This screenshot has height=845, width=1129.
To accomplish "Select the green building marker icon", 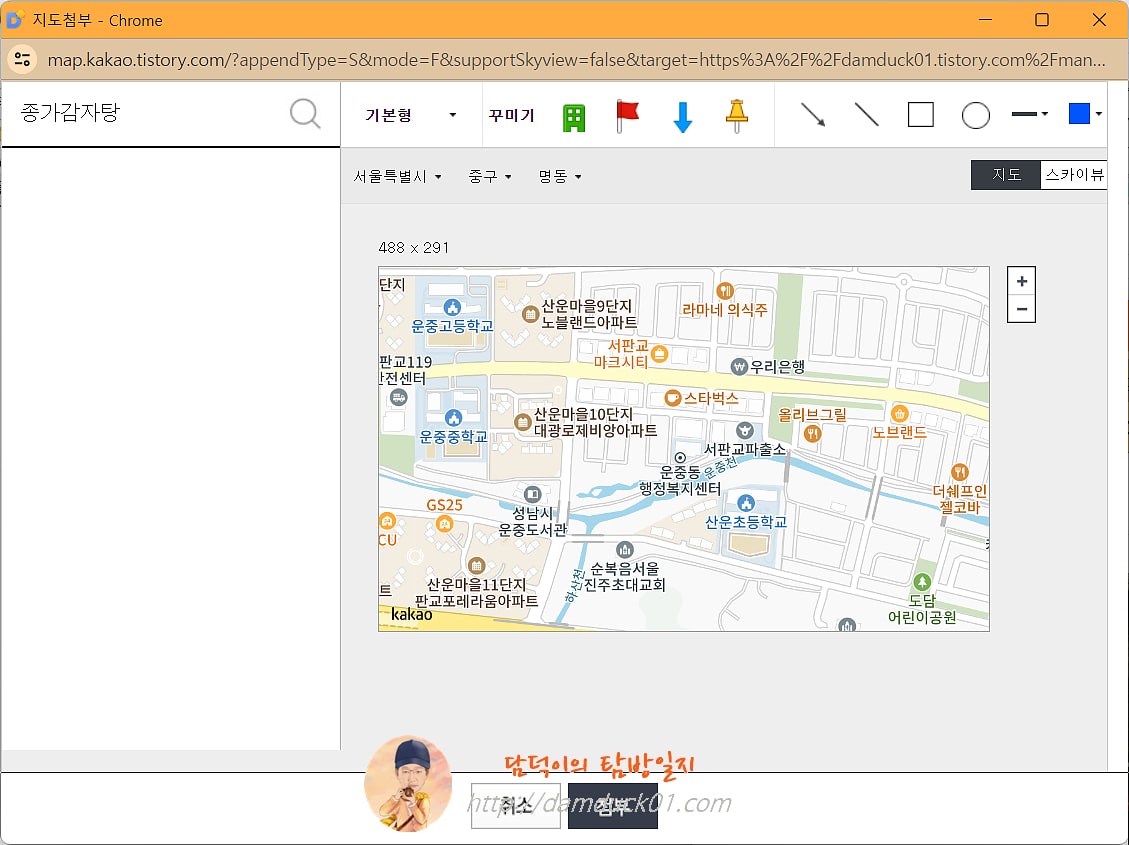I will pos(574,114).
